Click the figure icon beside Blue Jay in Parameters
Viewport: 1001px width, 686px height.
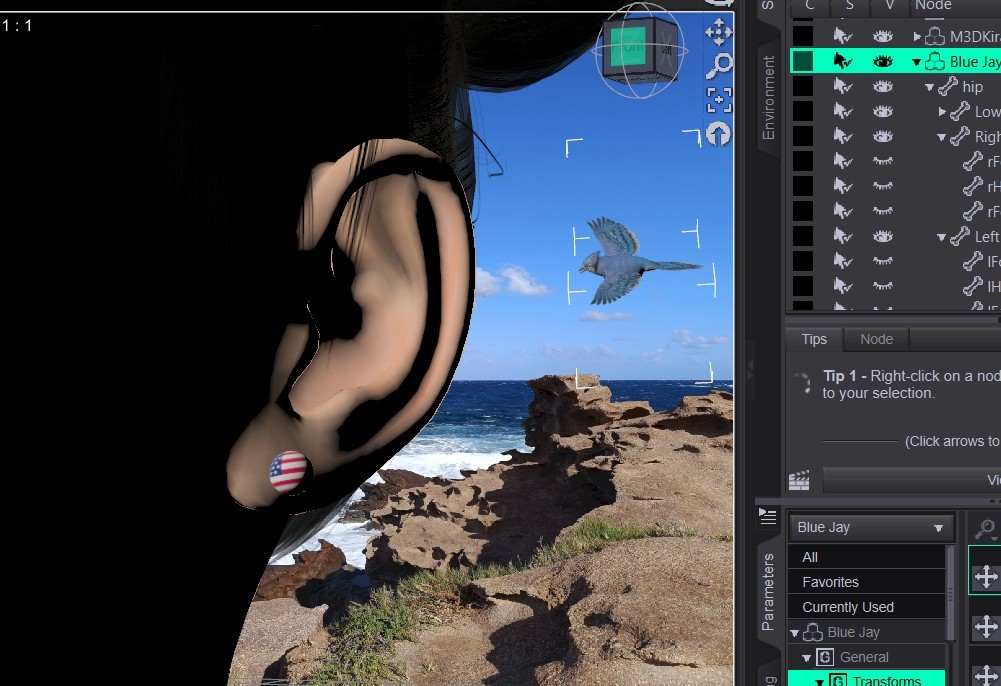click(813, 632)
